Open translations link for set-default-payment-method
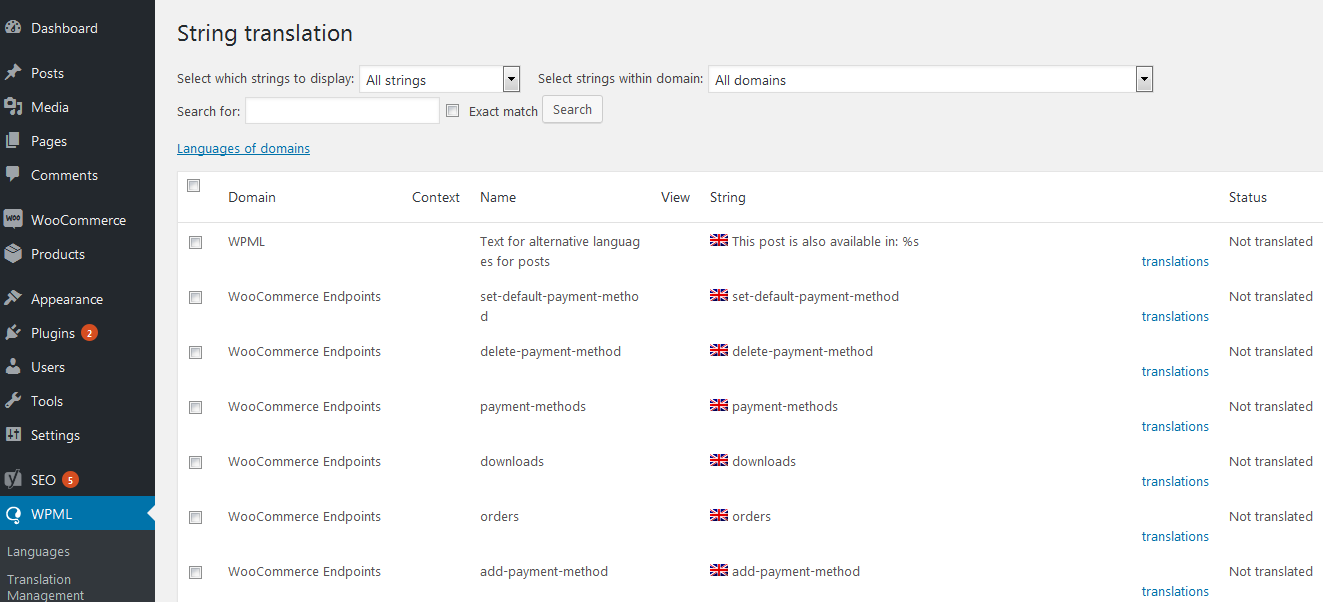Viewport: 1323px width, 602px height. (x=1175, y=316)
